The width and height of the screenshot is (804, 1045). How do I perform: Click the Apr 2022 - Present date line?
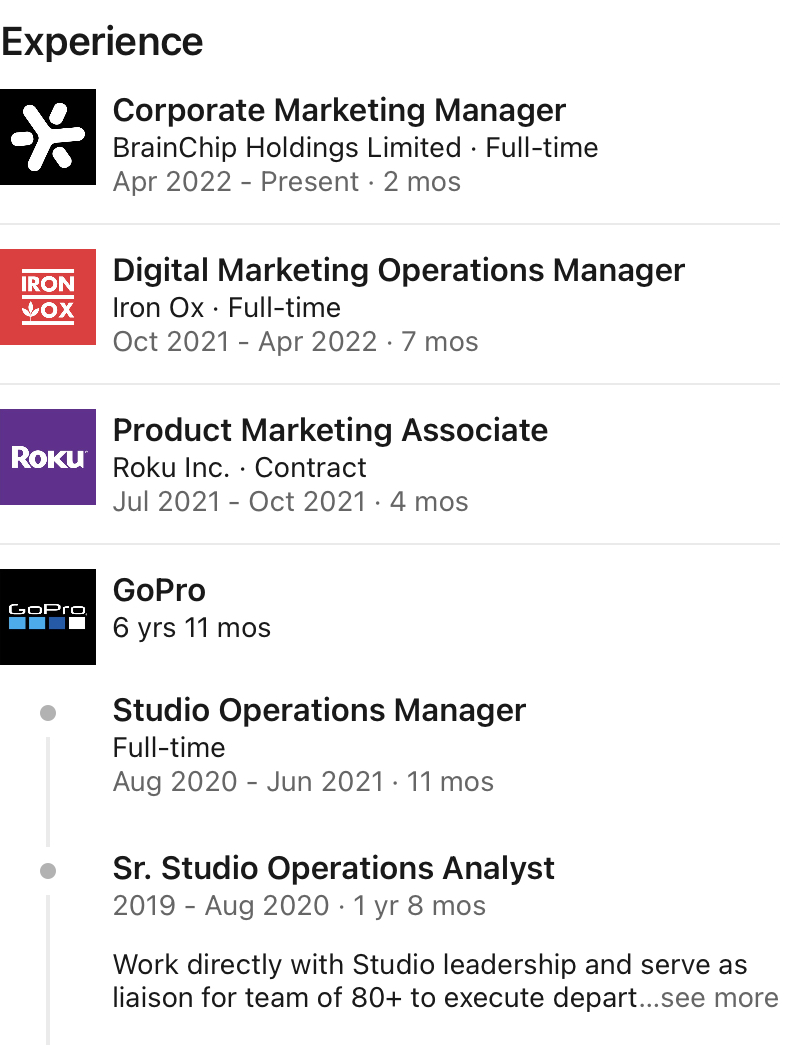(x=287, y=182)
